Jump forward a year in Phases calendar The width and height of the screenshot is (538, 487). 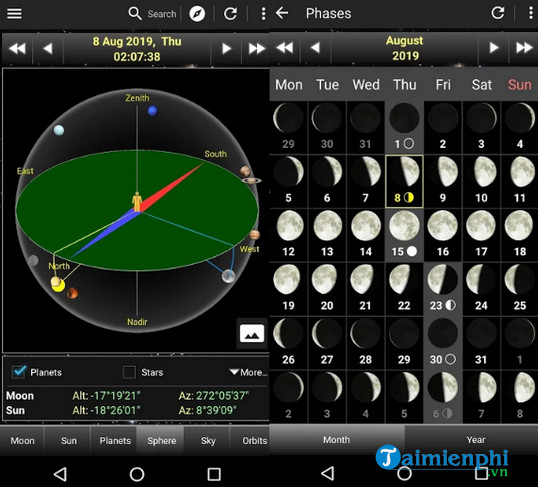click(524, 47)
